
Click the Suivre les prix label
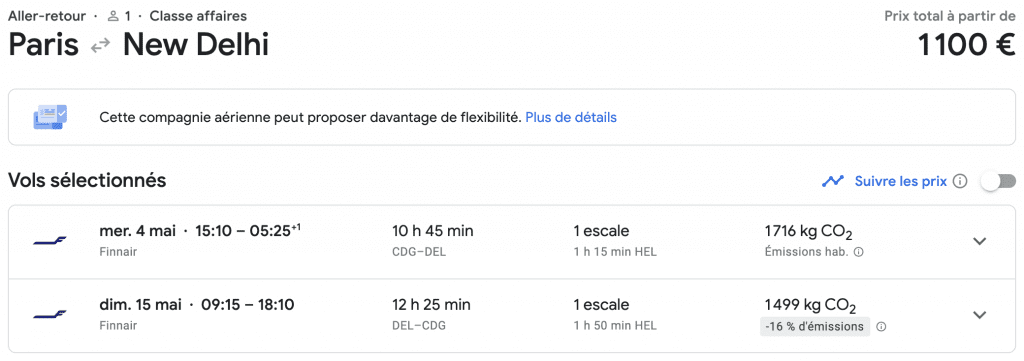click(x=901, y=181)
